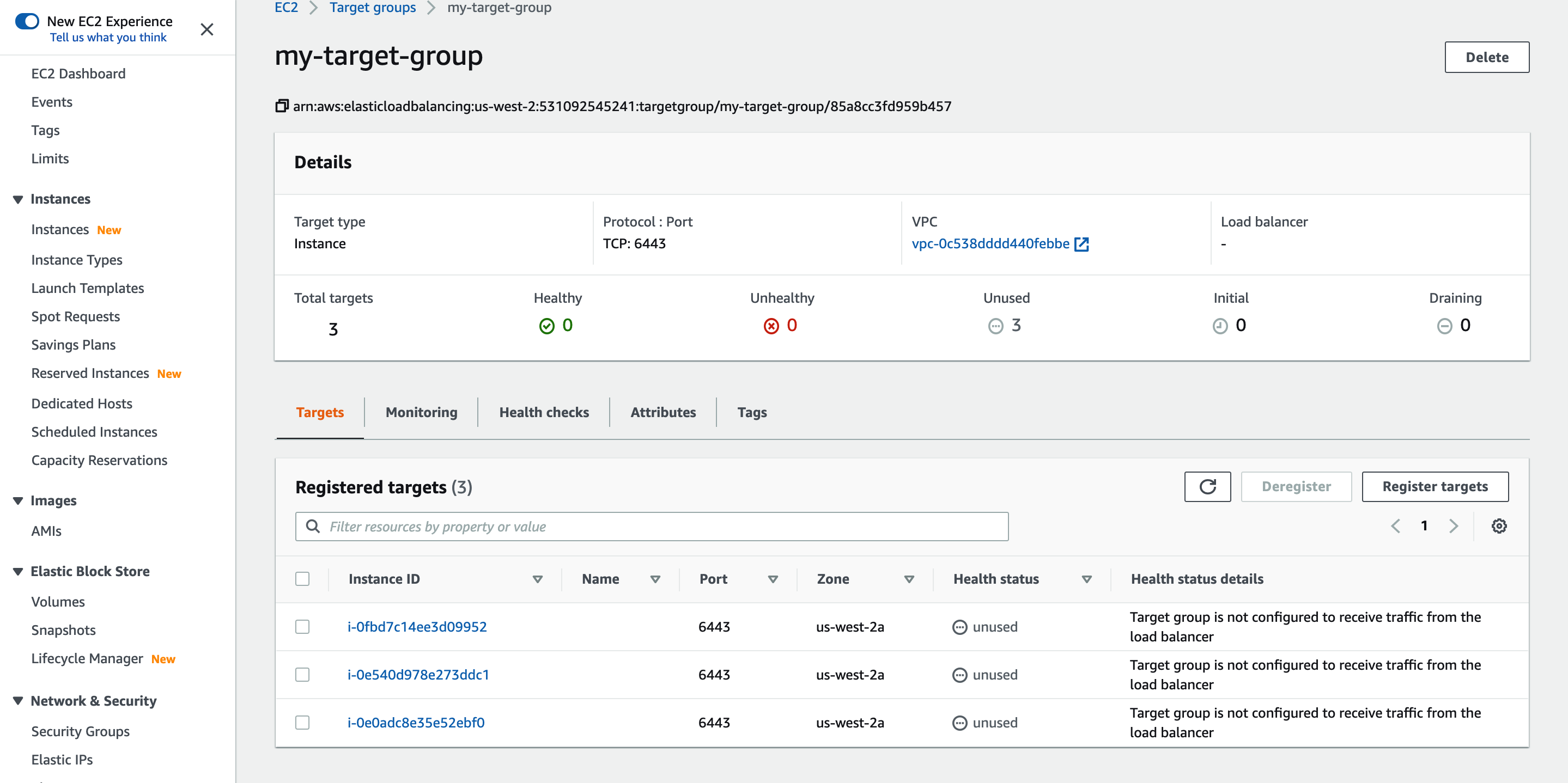Open Target groups breadcrumb link

pos(373,8)
